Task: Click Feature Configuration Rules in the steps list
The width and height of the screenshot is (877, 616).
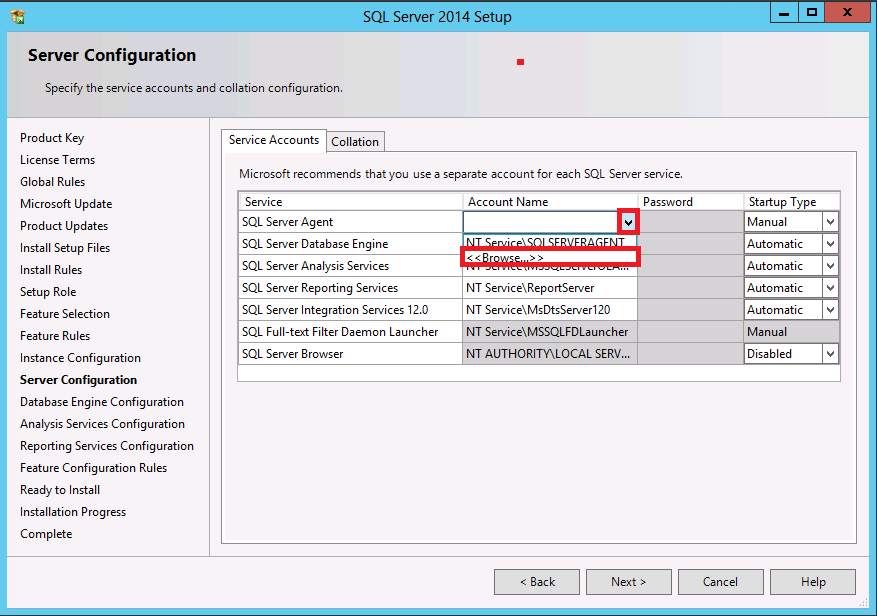Action: [93, 468]
